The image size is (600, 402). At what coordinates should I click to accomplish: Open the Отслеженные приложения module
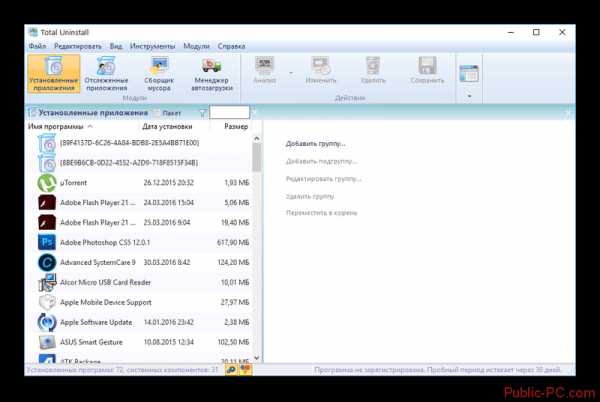[106, 73]
